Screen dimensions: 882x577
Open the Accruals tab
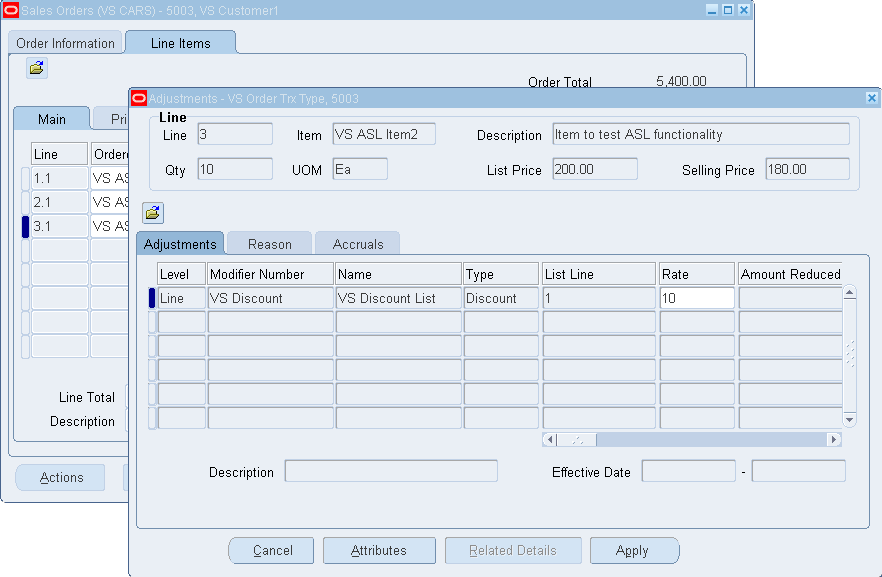(x=357, y=243)
